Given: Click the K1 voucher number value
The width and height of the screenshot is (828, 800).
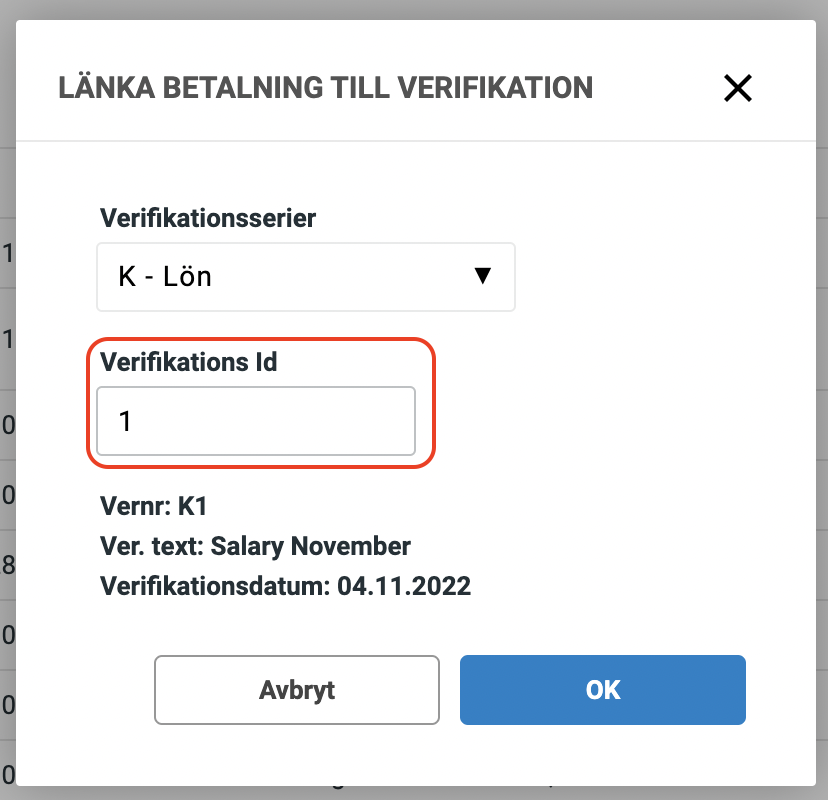Looking at the screenshot, I should (x=192, y=507).
